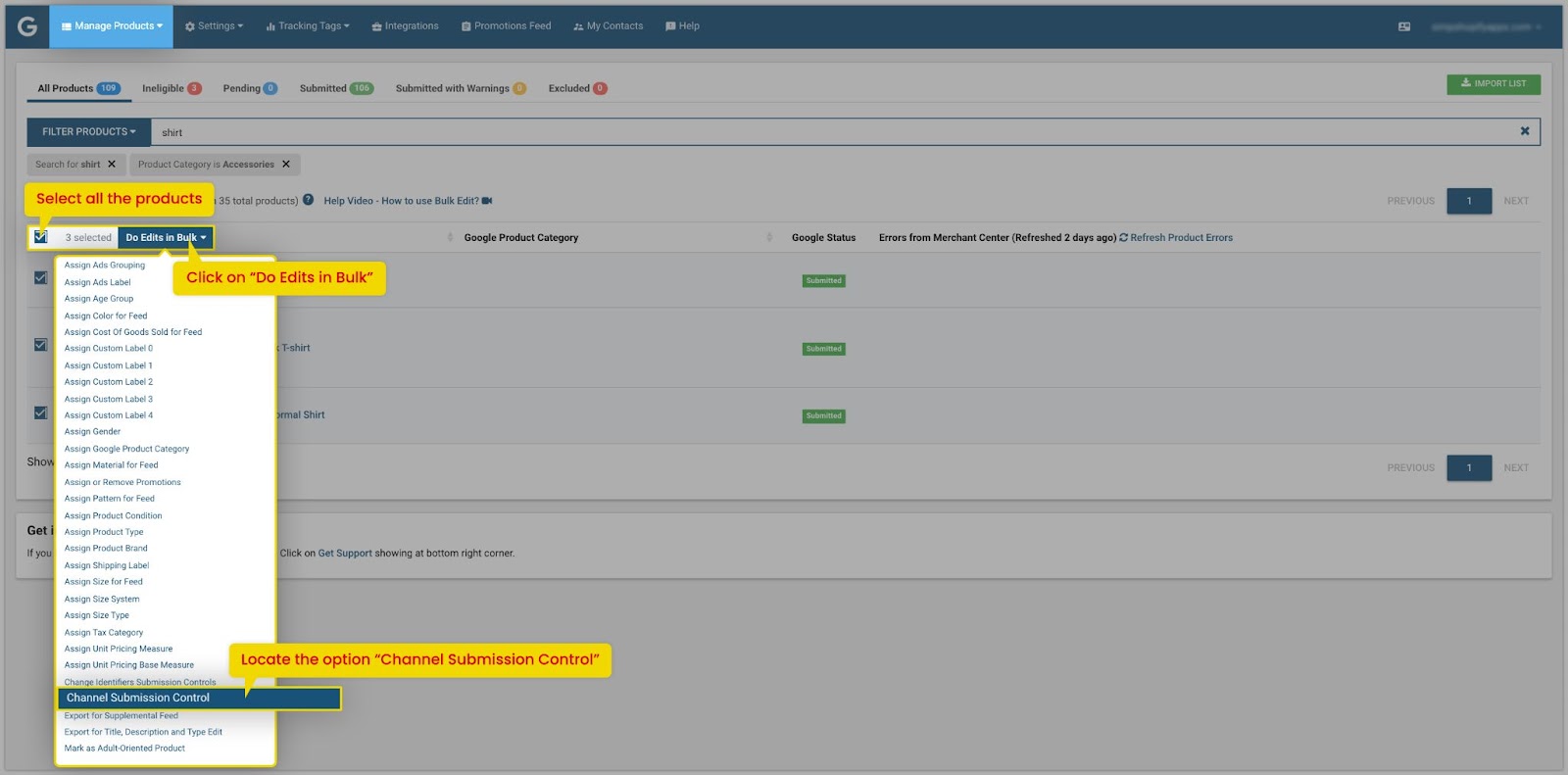Open My Contacts

coord(608,26)
